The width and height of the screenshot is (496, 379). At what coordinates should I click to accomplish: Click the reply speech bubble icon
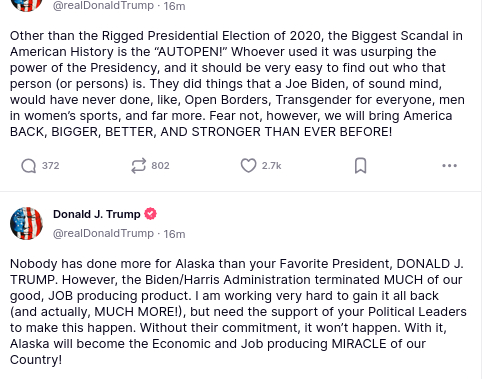[x=29, y=166]
